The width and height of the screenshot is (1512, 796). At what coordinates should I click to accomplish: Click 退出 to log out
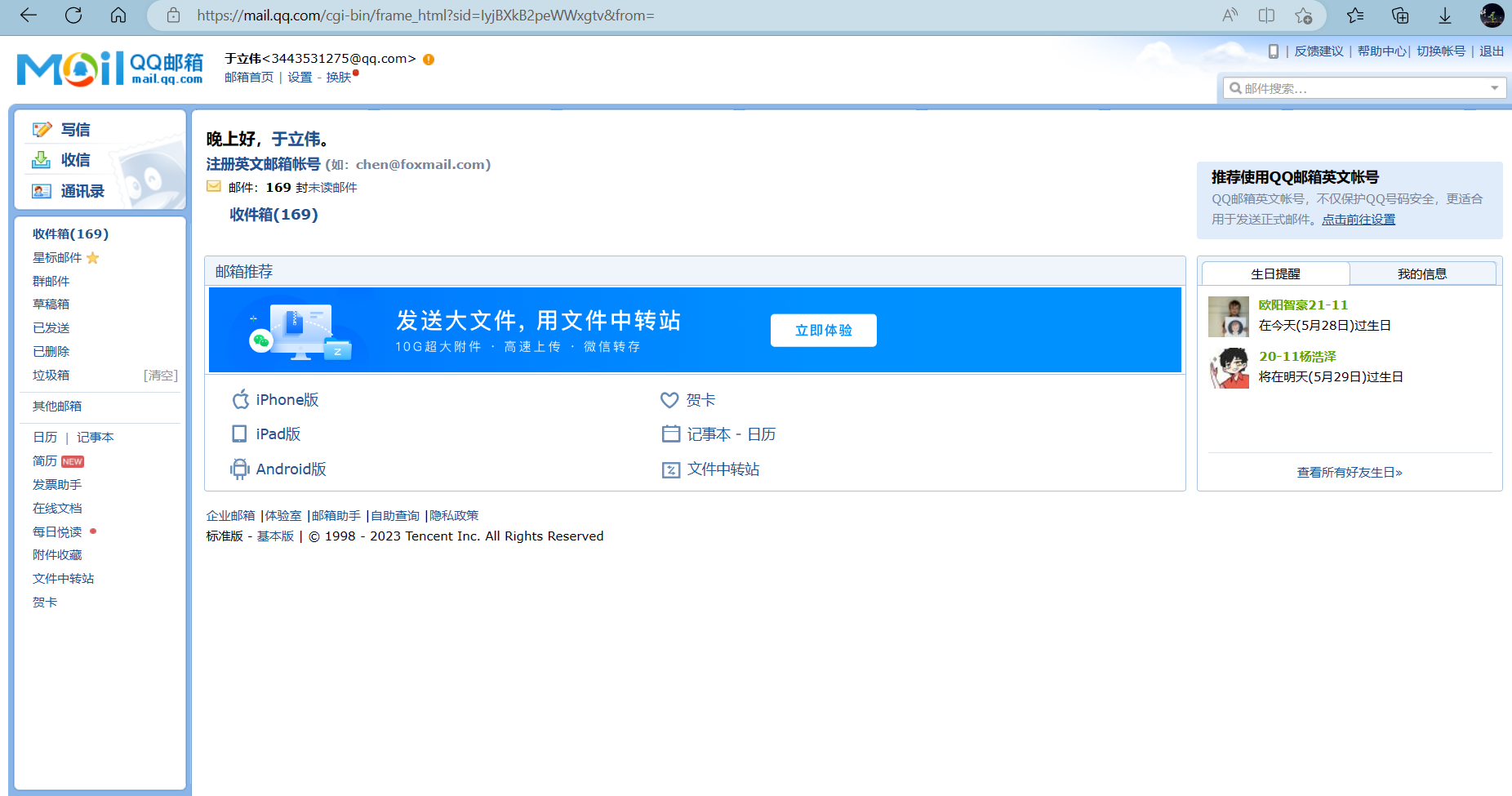1492,51
